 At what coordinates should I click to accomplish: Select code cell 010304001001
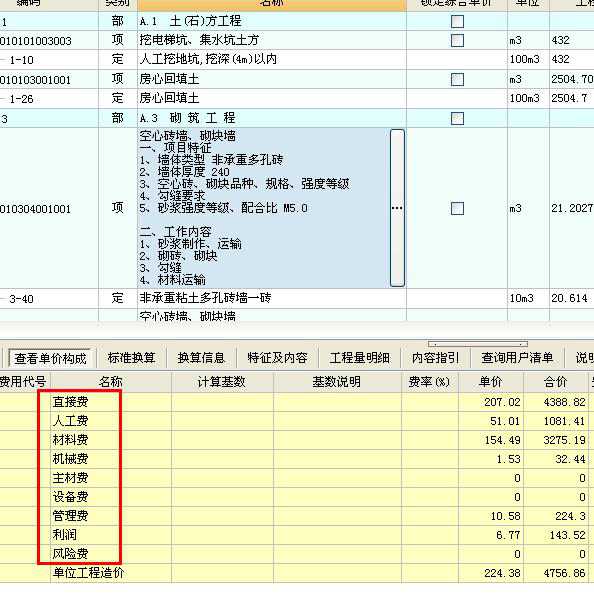coord(36,209)
